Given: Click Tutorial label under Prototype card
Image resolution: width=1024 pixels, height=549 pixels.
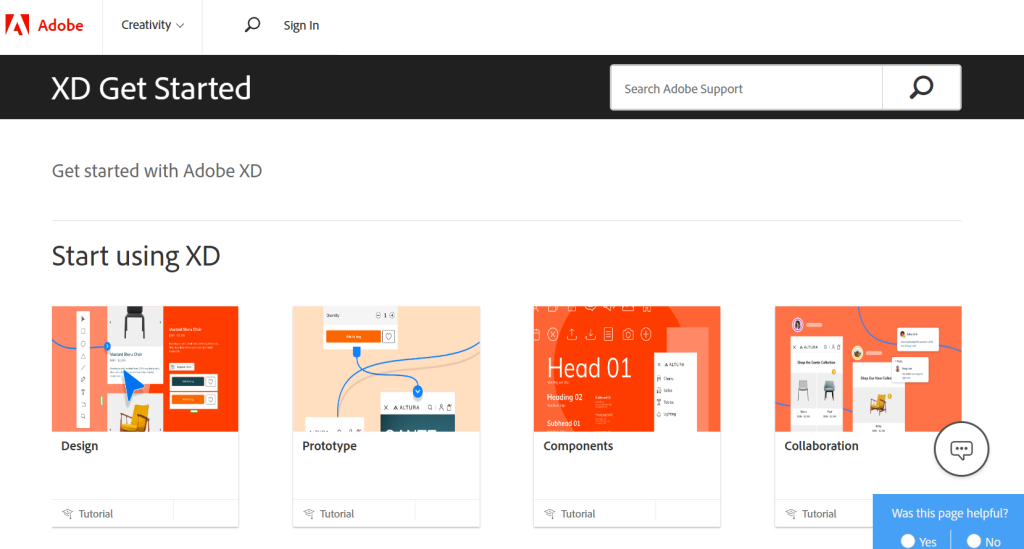Looking at the screenshot, I should (x=336, y=514).
